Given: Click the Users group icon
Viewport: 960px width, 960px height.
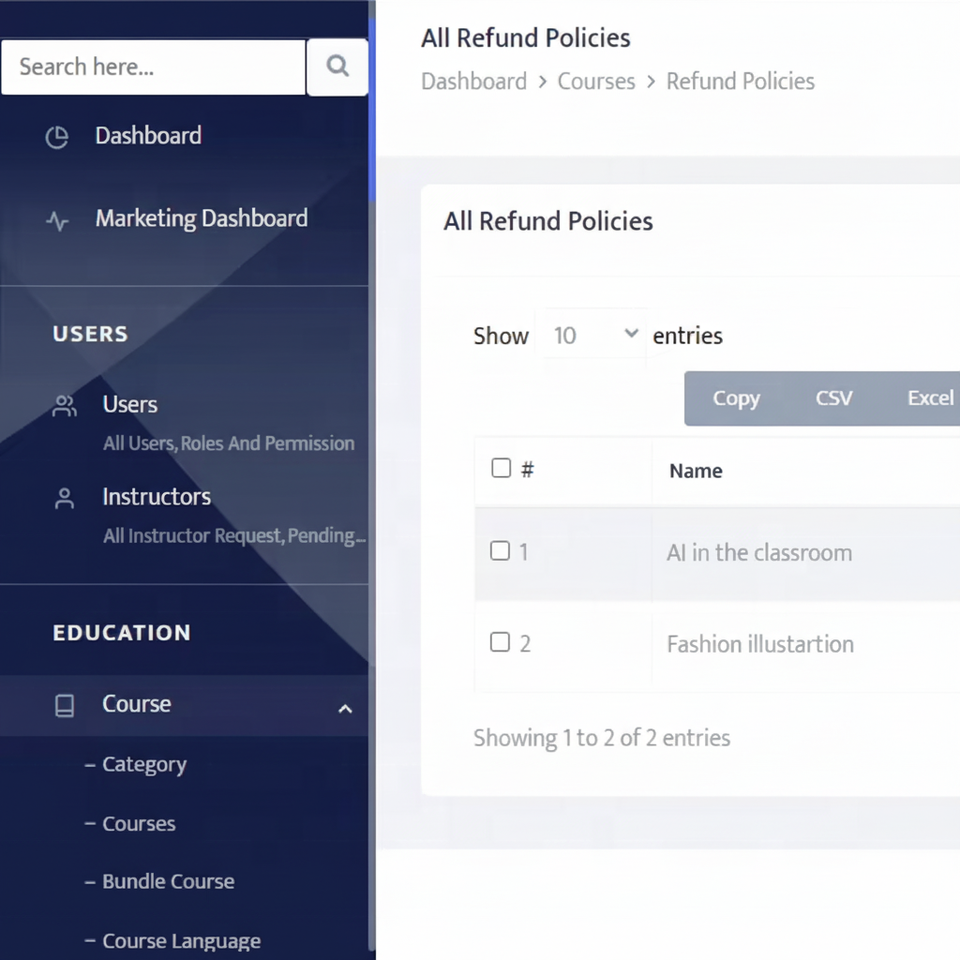Looking at the screenshot, I should coord(64,406).
